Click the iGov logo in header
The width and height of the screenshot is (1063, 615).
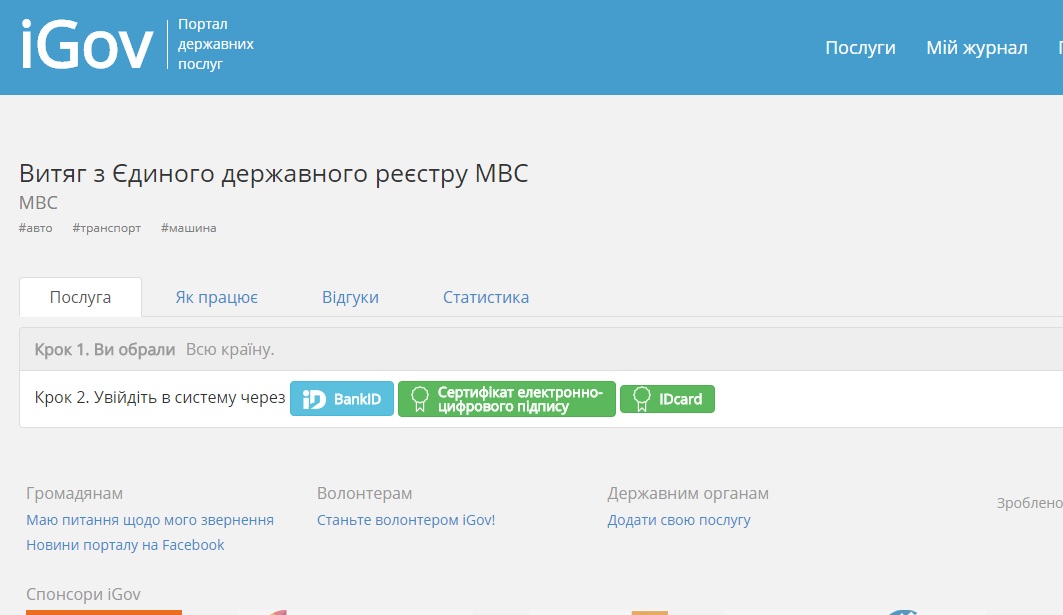[87, 45]
